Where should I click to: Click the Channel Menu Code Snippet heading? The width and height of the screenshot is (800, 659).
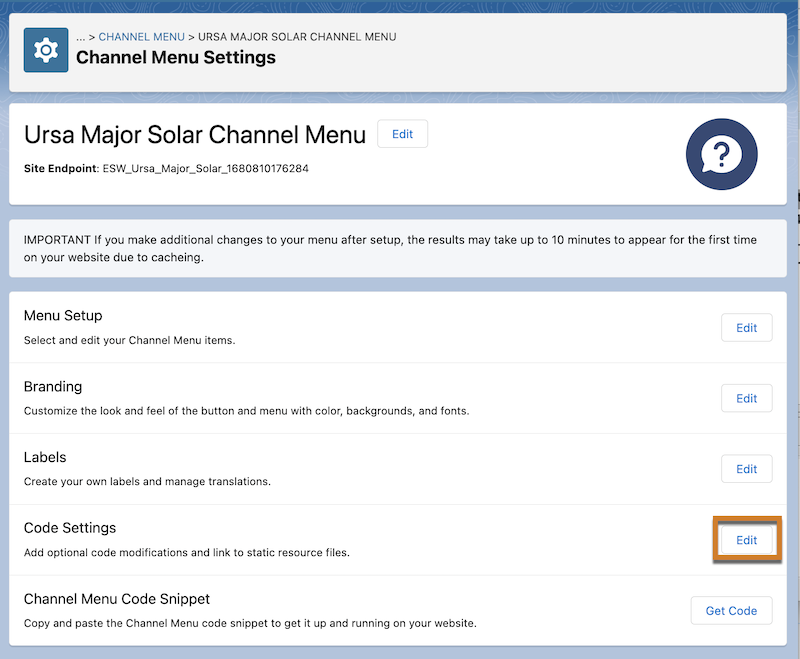(x=117, y=599)
